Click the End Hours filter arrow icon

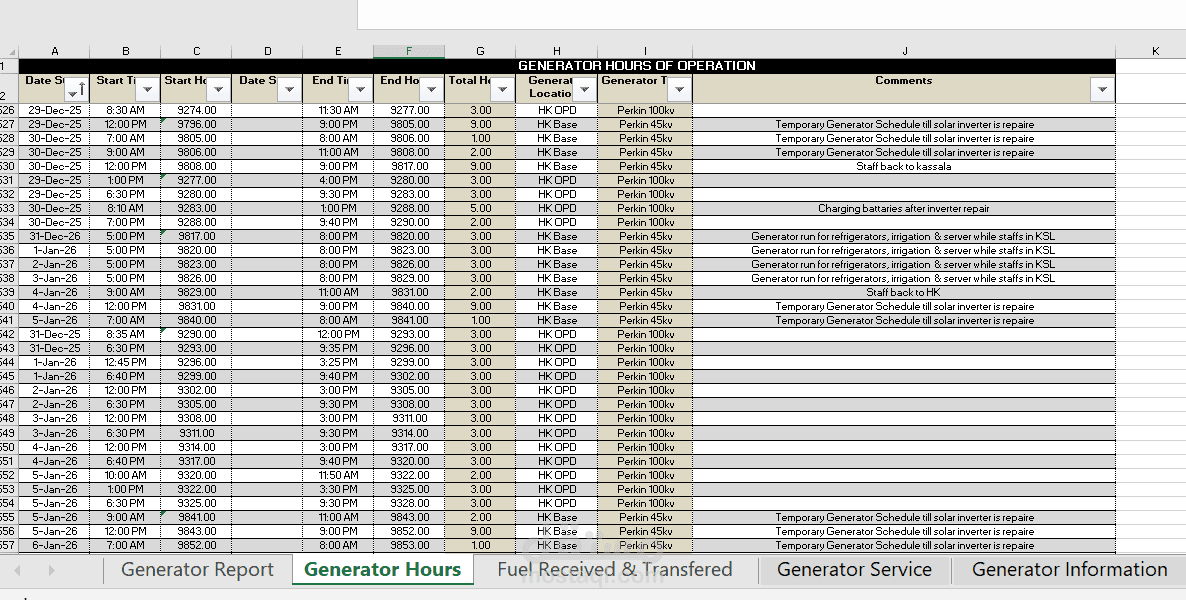(x=431, y=88)
